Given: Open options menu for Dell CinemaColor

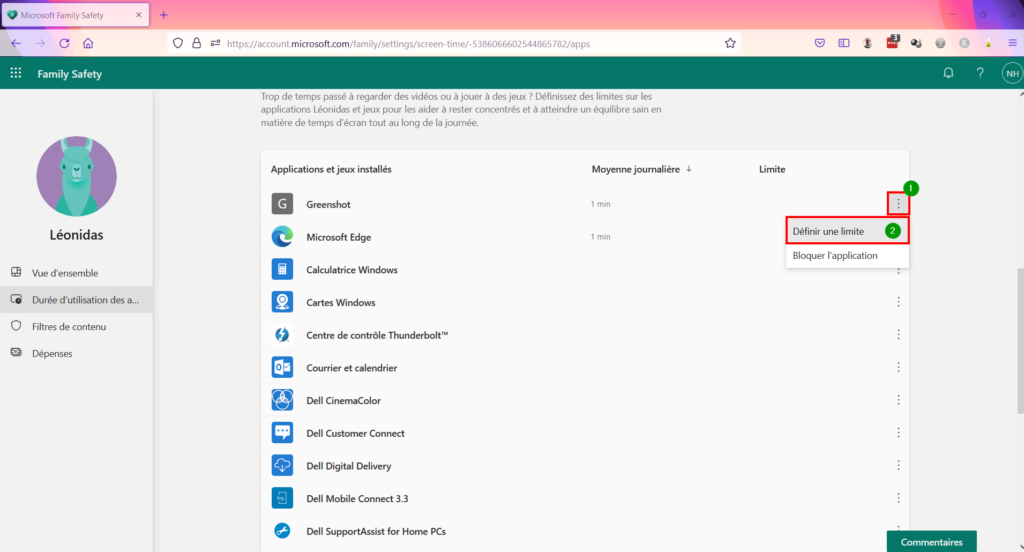Looking at the screenshot, I should (898, 400).
